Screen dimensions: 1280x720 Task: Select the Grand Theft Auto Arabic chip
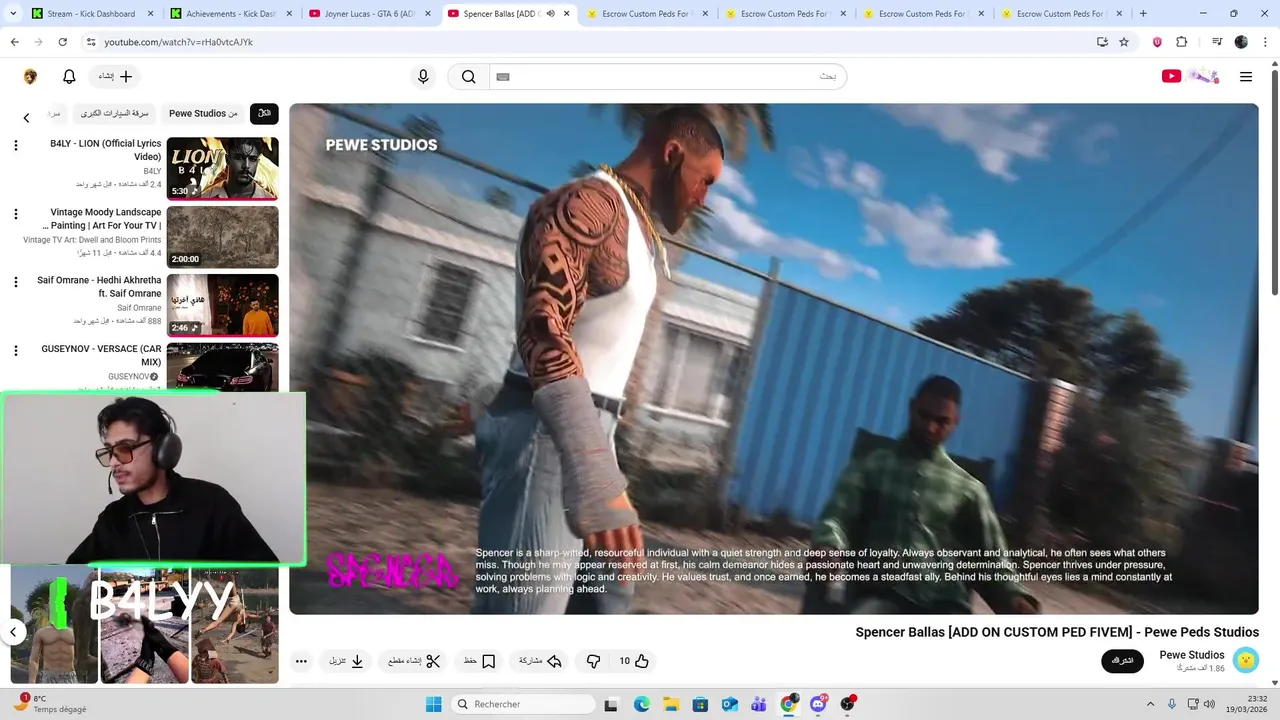click(115, 114)
